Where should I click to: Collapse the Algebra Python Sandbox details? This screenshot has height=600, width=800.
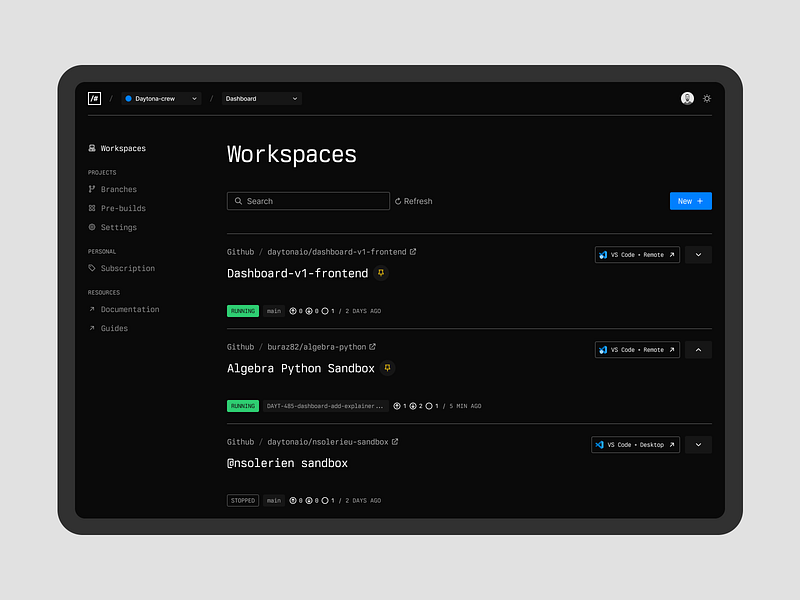click(698, 349)
